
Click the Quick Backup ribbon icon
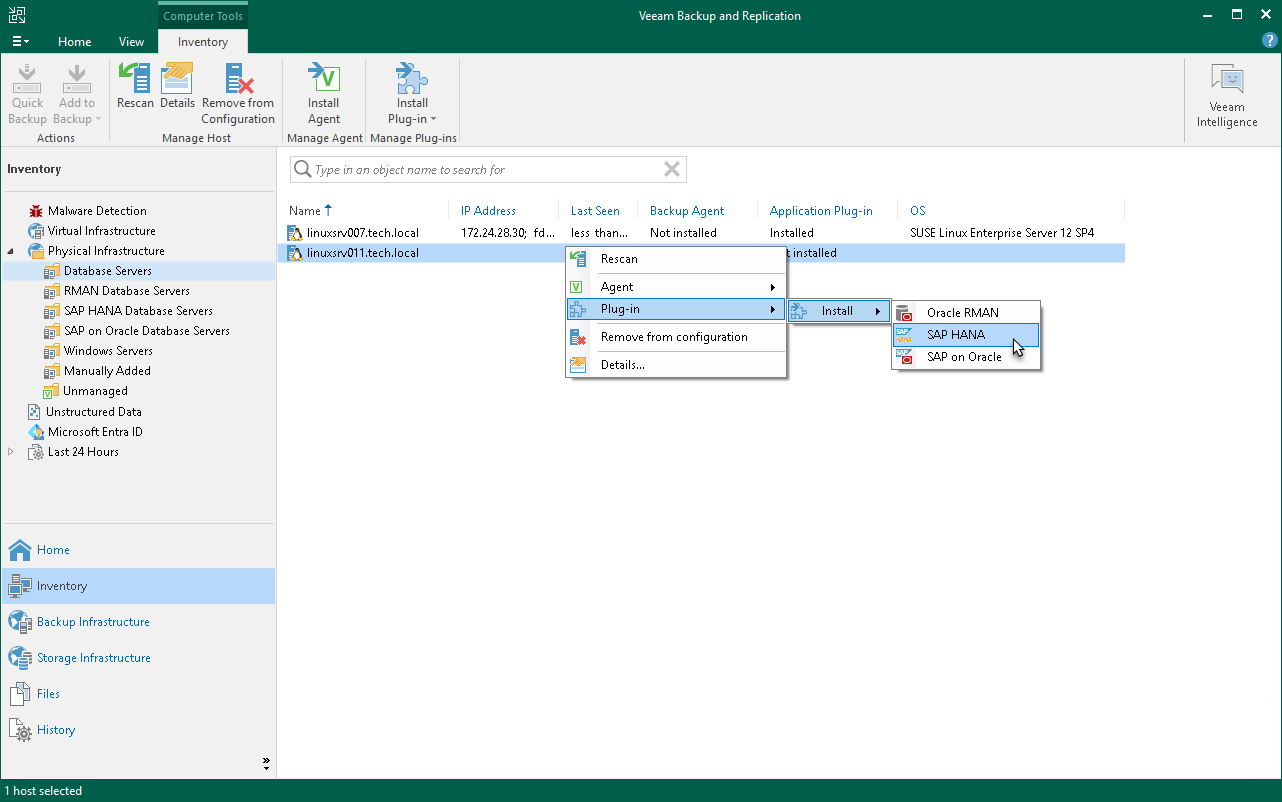pyautogui.click(x=28, y=78)
